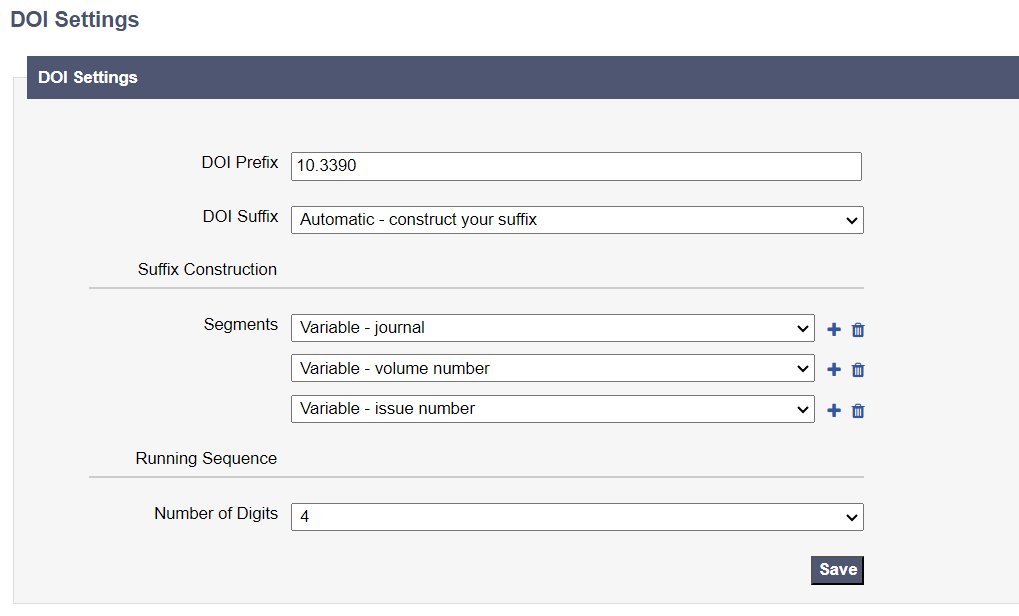Viewport: 1019px width, 616px height.
Task: Open the Number of Digits dropdown
Action: [576, 517]
